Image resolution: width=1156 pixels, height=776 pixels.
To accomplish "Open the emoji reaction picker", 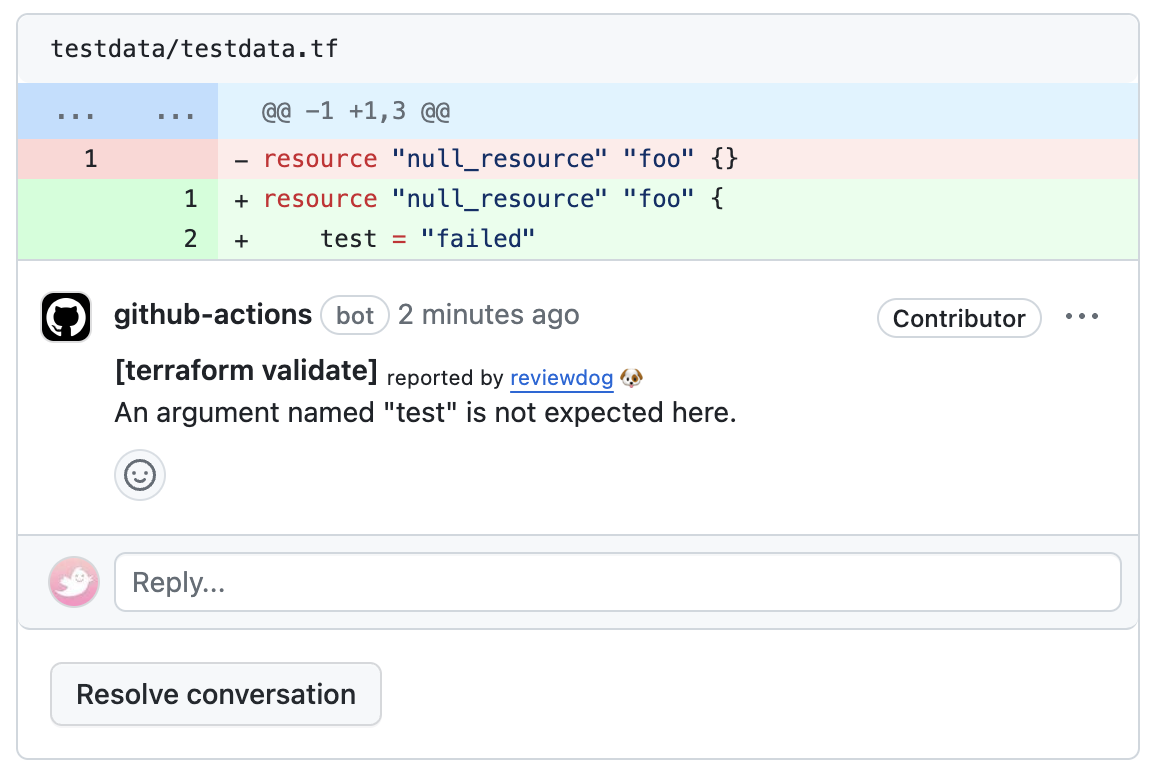I will click(140, 475).
